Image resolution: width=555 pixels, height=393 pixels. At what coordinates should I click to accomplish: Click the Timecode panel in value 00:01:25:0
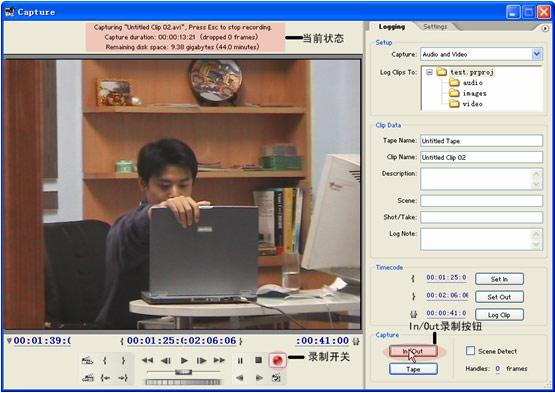point(446,278)
